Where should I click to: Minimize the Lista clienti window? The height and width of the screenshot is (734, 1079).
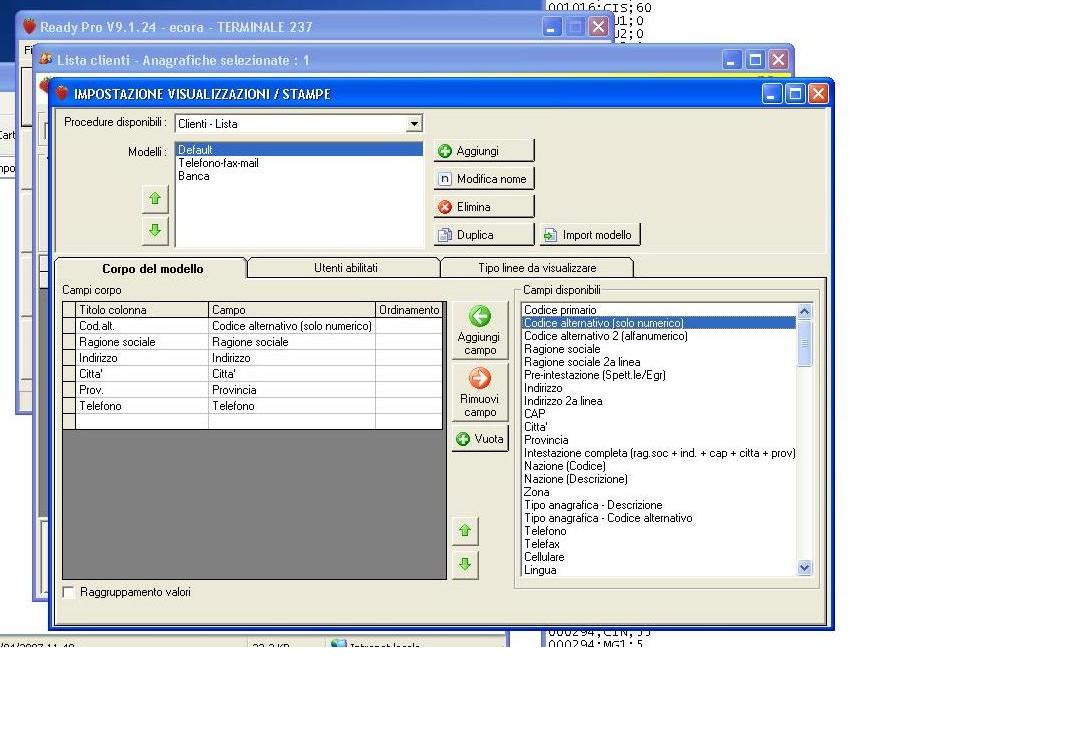point(732,60)
